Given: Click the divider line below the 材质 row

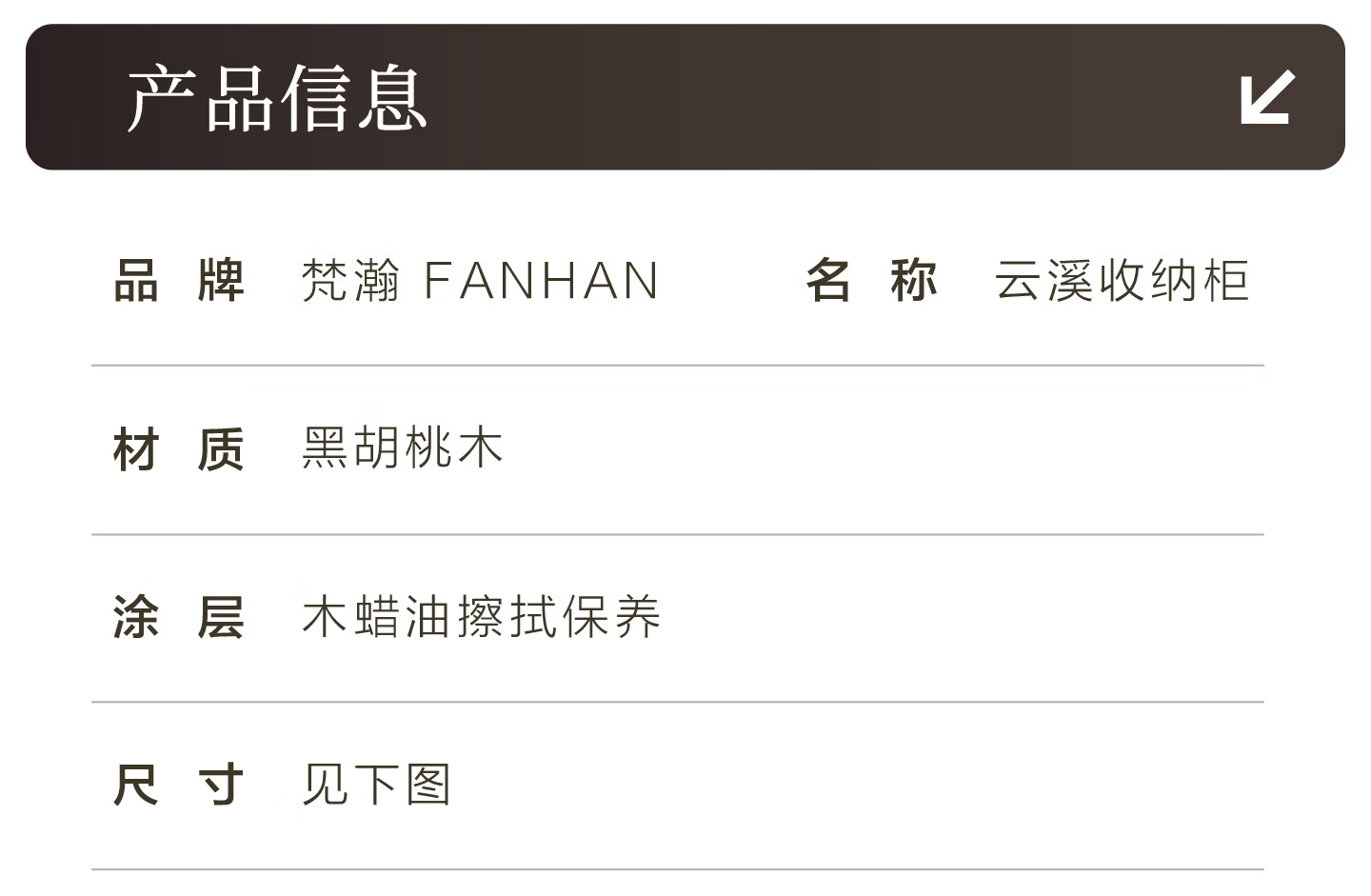Looking at the screenshot, I should 678,534.
